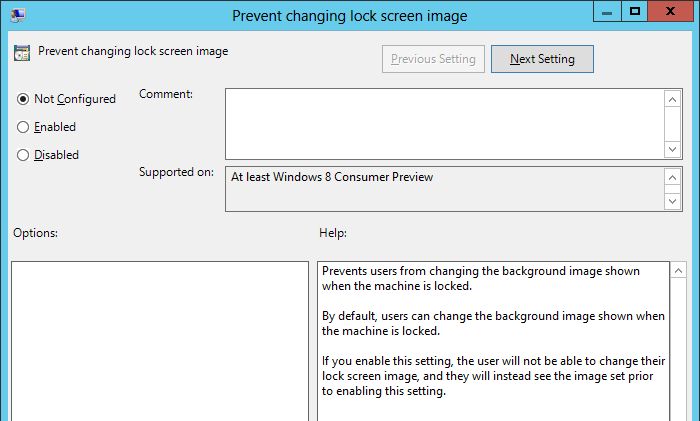Go to the Next Setting
Screen dimensions: 700x421
pyautogui.click(x=542, y=59)
